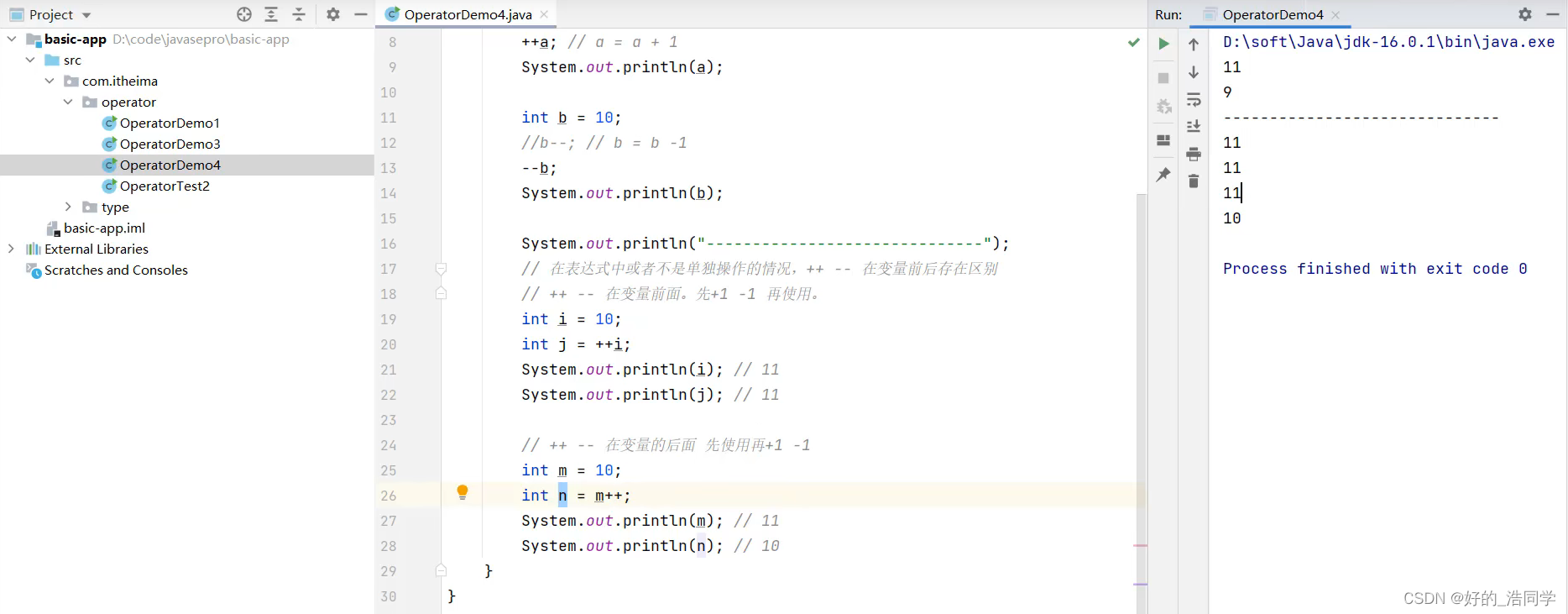
Task: Click the '--b;' statement on line 13
Action: pyautogui.click(x=539, y=168)
